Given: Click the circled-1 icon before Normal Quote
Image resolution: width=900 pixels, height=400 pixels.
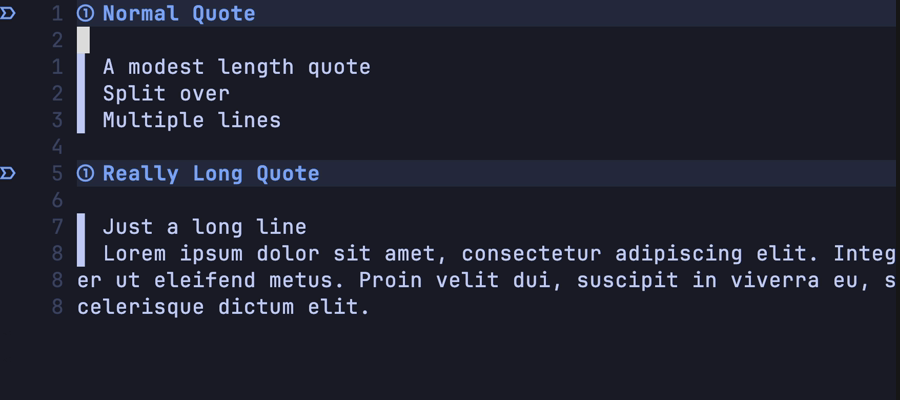Looking at the screenshot, I should [85, 14].
